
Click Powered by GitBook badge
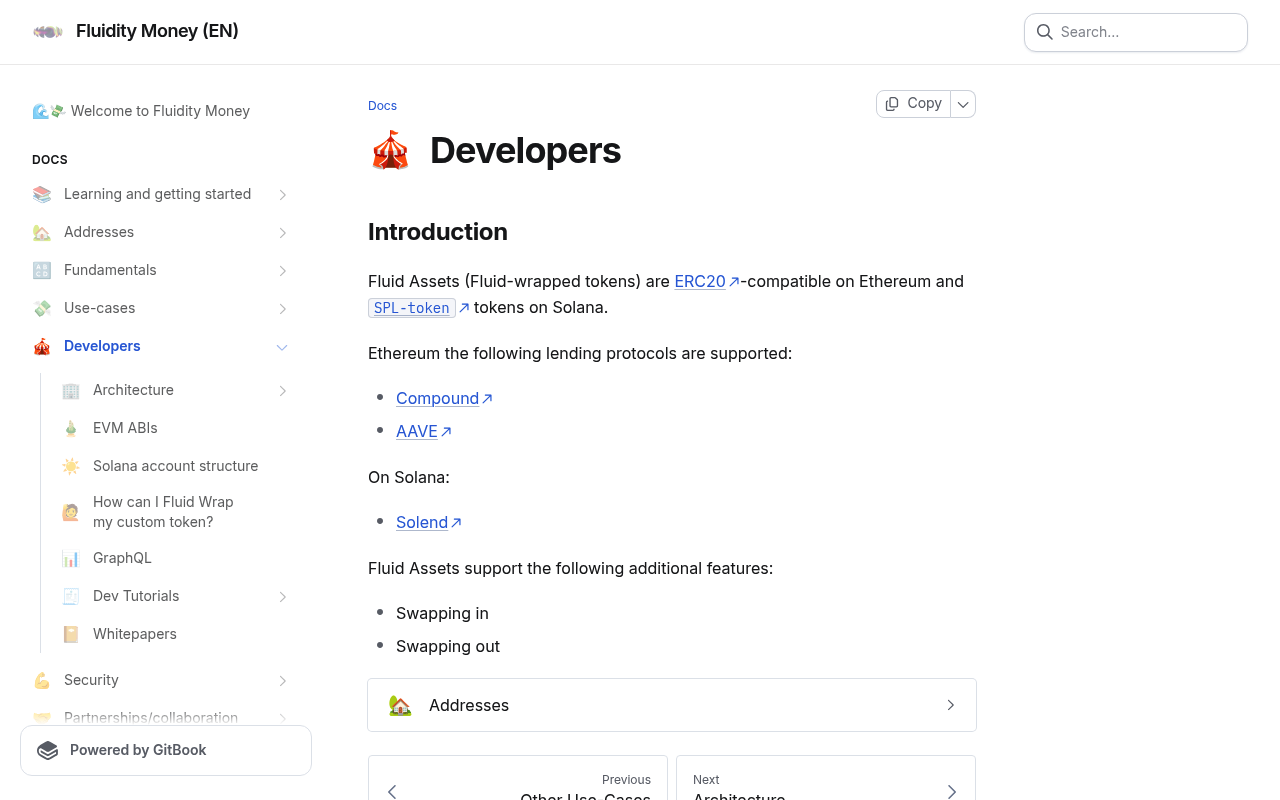click(x=166, y=750)
